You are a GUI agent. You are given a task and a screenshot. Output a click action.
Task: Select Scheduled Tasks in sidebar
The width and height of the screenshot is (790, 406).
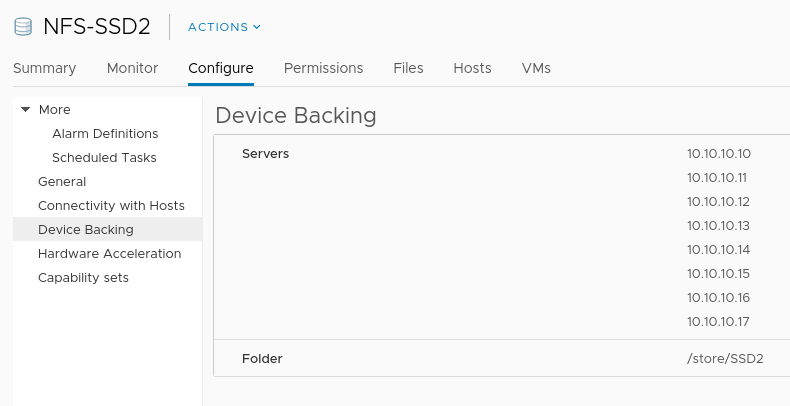click(104, 157)
